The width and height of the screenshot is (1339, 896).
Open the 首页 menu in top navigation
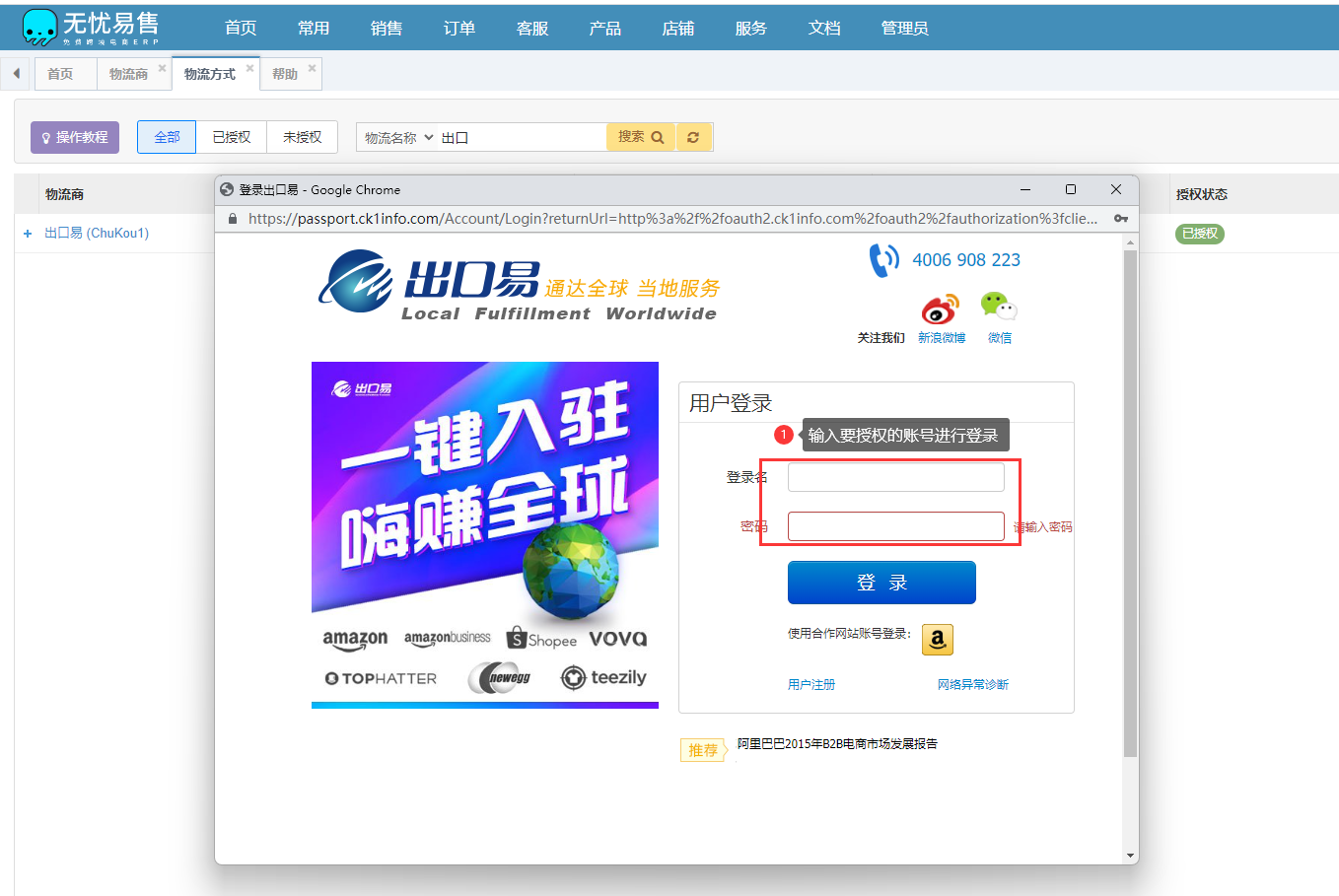[x=241, y=29]
